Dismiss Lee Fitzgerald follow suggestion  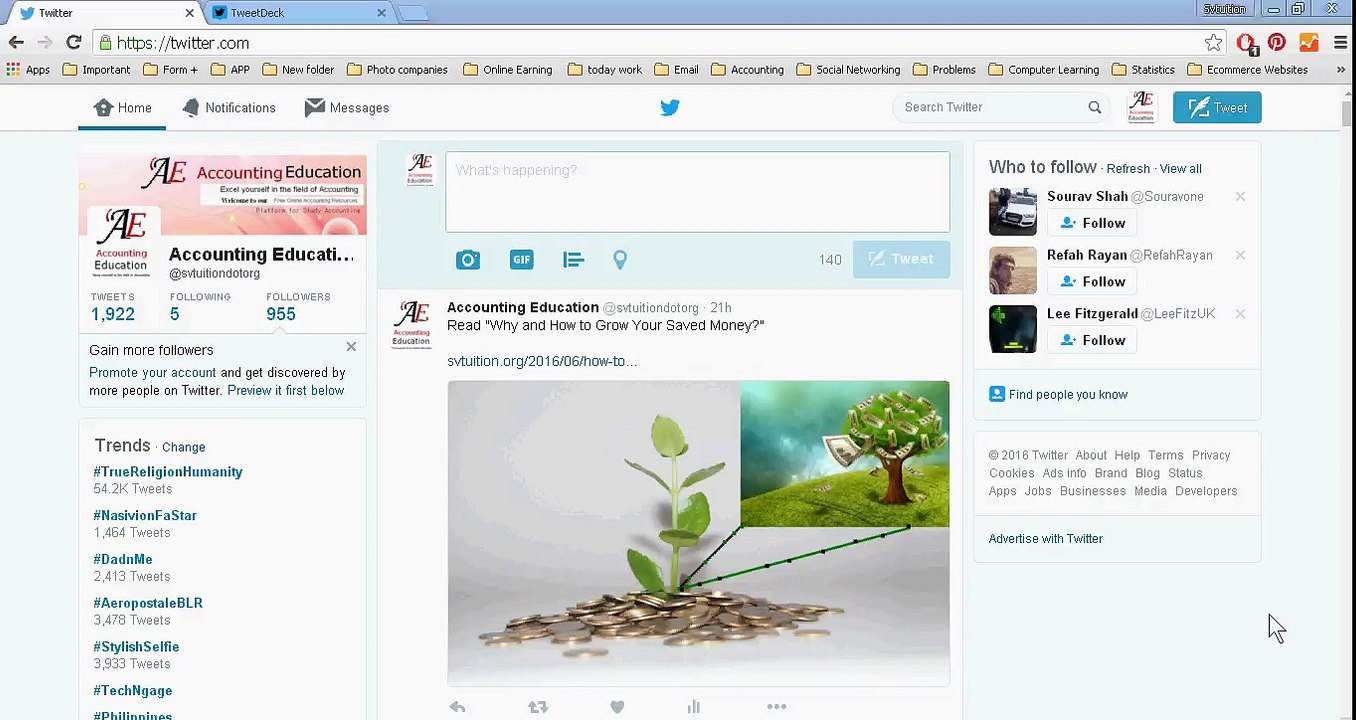1240,314
